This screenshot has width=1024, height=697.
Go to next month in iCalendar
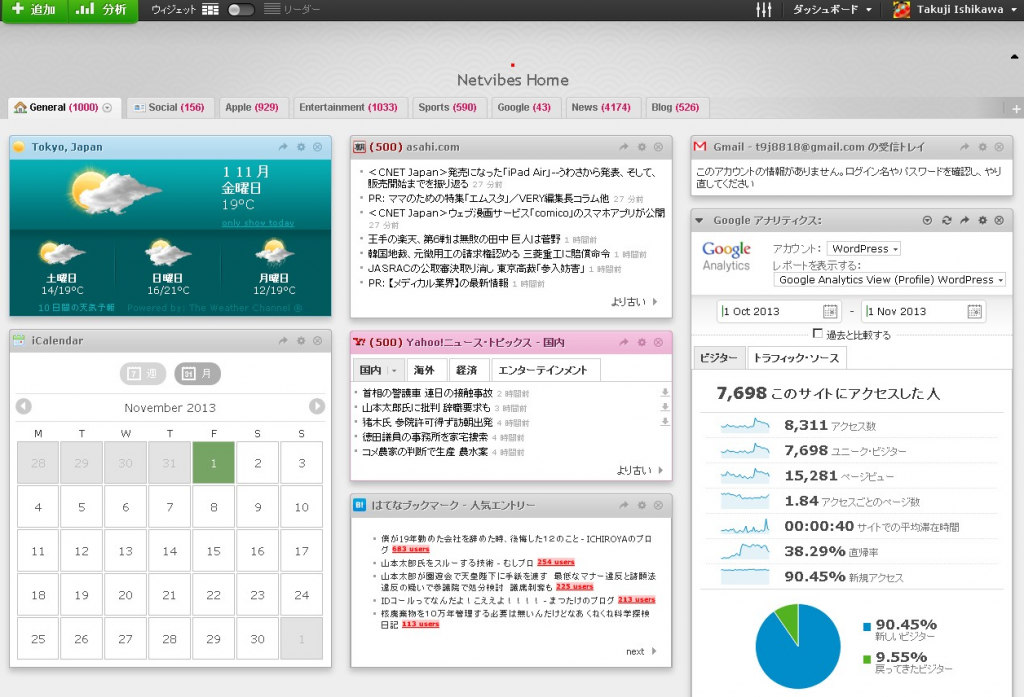(x=317, y=406)
